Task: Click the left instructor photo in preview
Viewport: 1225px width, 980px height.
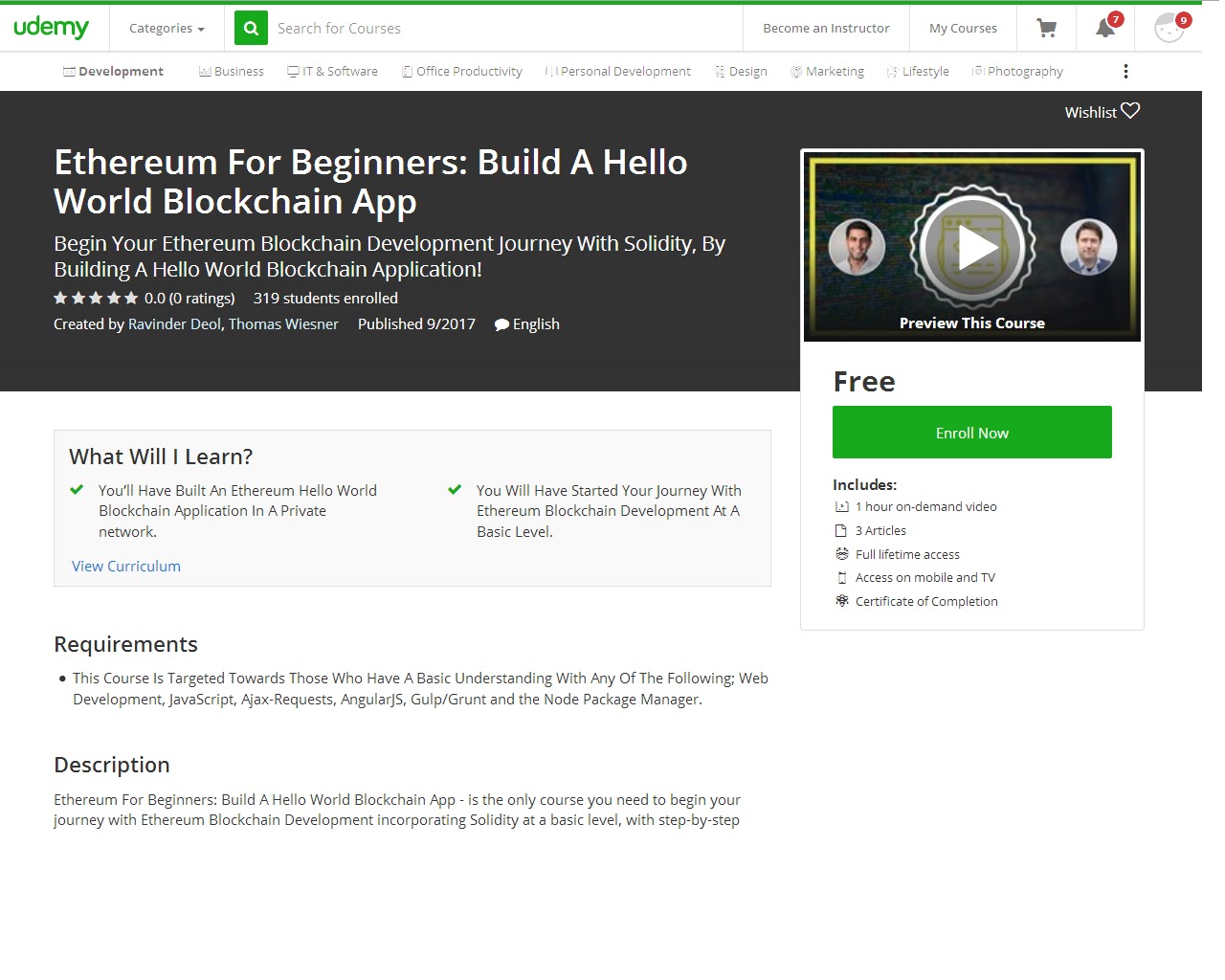Action: 857,247
